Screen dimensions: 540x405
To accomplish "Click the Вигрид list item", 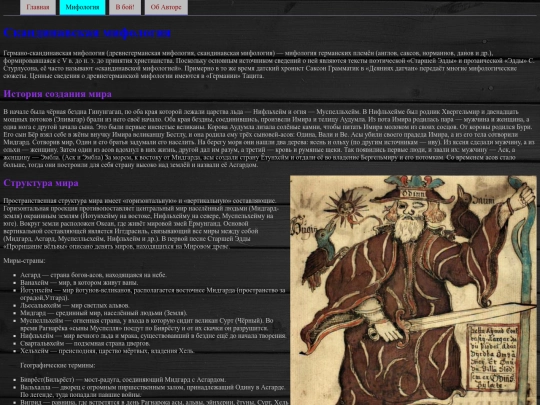I will click(x=154, y=402).
